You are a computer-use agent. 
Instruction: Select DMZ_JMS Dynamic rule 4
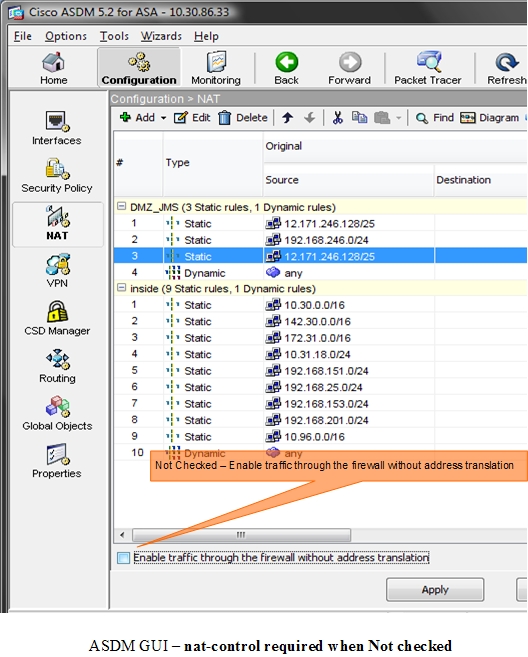321,273
